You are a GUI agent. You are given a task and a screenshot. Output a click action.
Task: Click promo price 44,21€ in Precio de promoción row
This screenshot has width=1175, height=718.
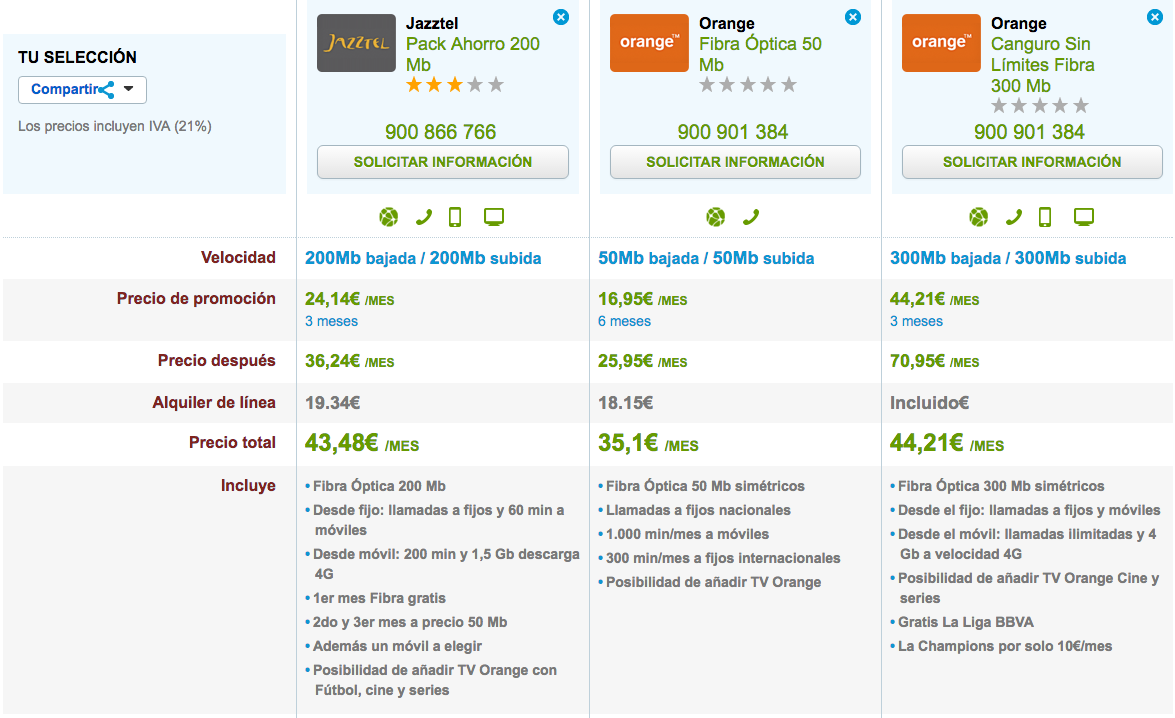pos(934,299)
